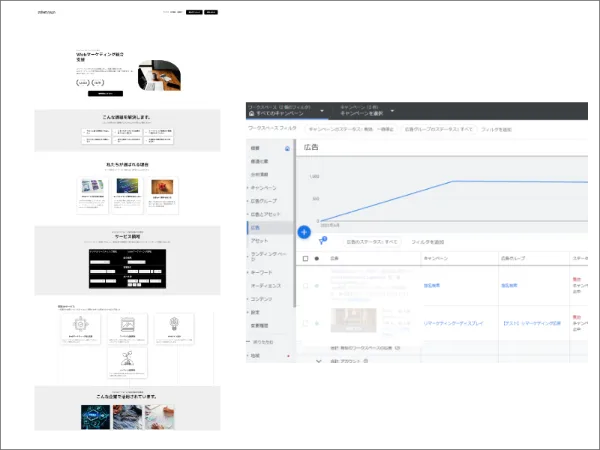Click the picture frame service icon
This screenshot has width=600, height=450.
pos(128,324)
